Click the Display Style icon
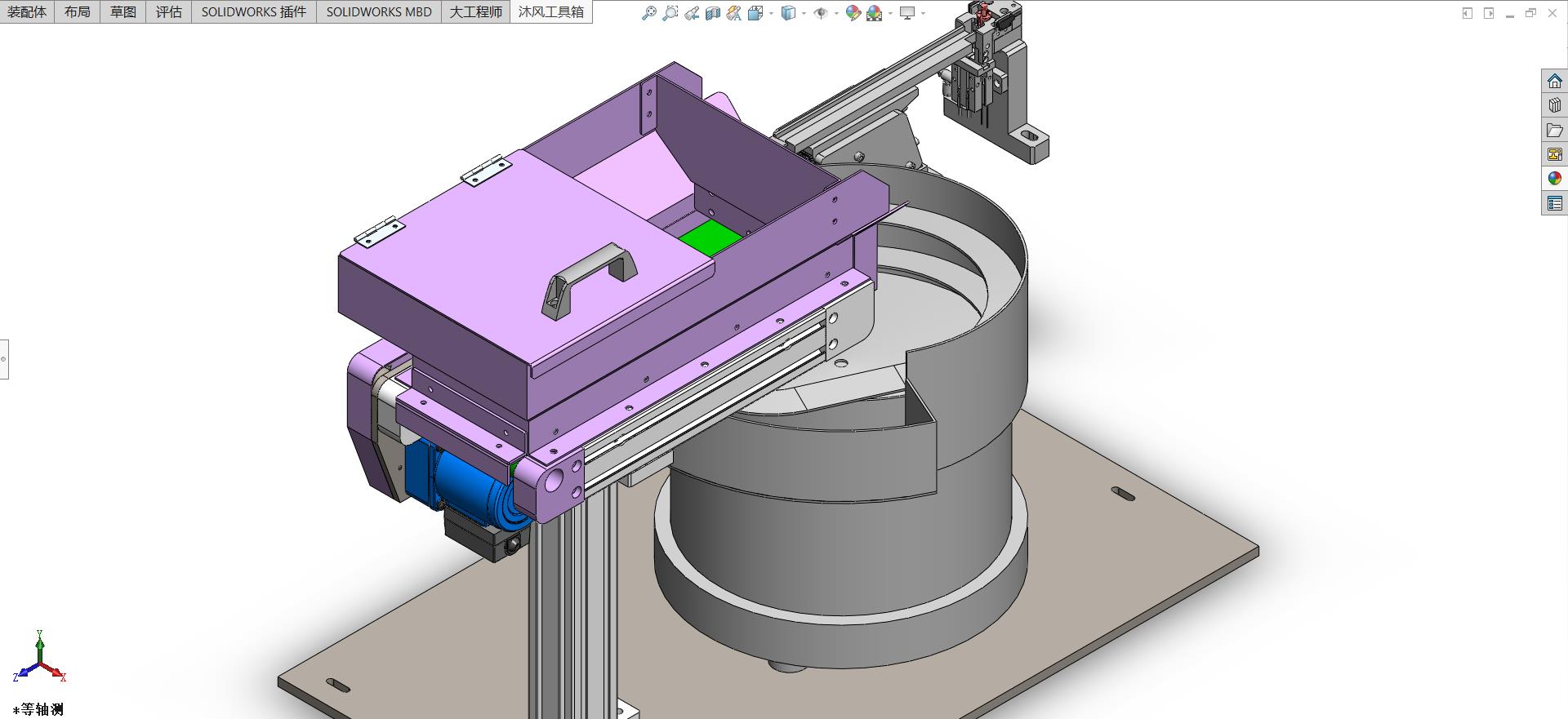 pyautogui.click(x=788, y=13)
